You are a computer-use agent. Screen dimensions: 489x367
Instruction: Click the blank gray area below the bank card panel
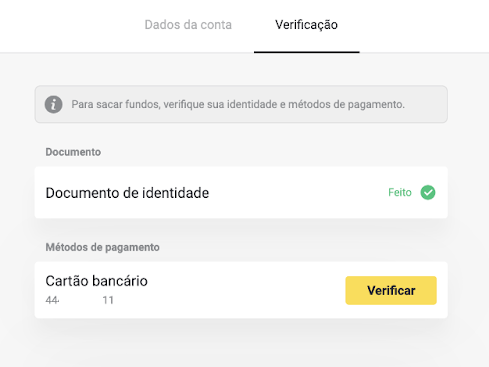241,343
